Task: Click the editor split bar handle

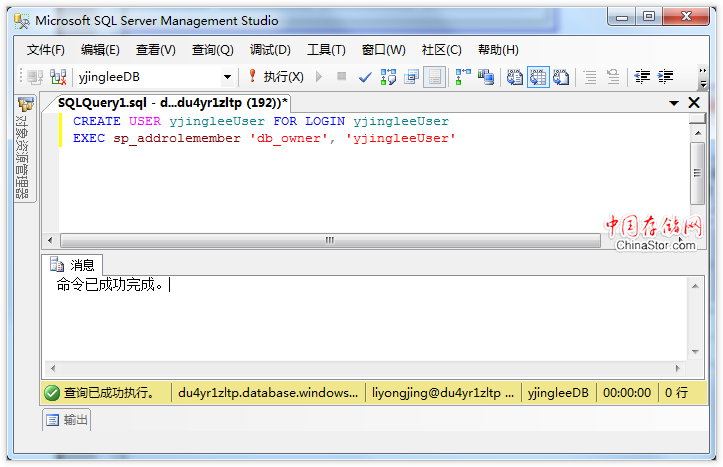Action: pos(697,118)
